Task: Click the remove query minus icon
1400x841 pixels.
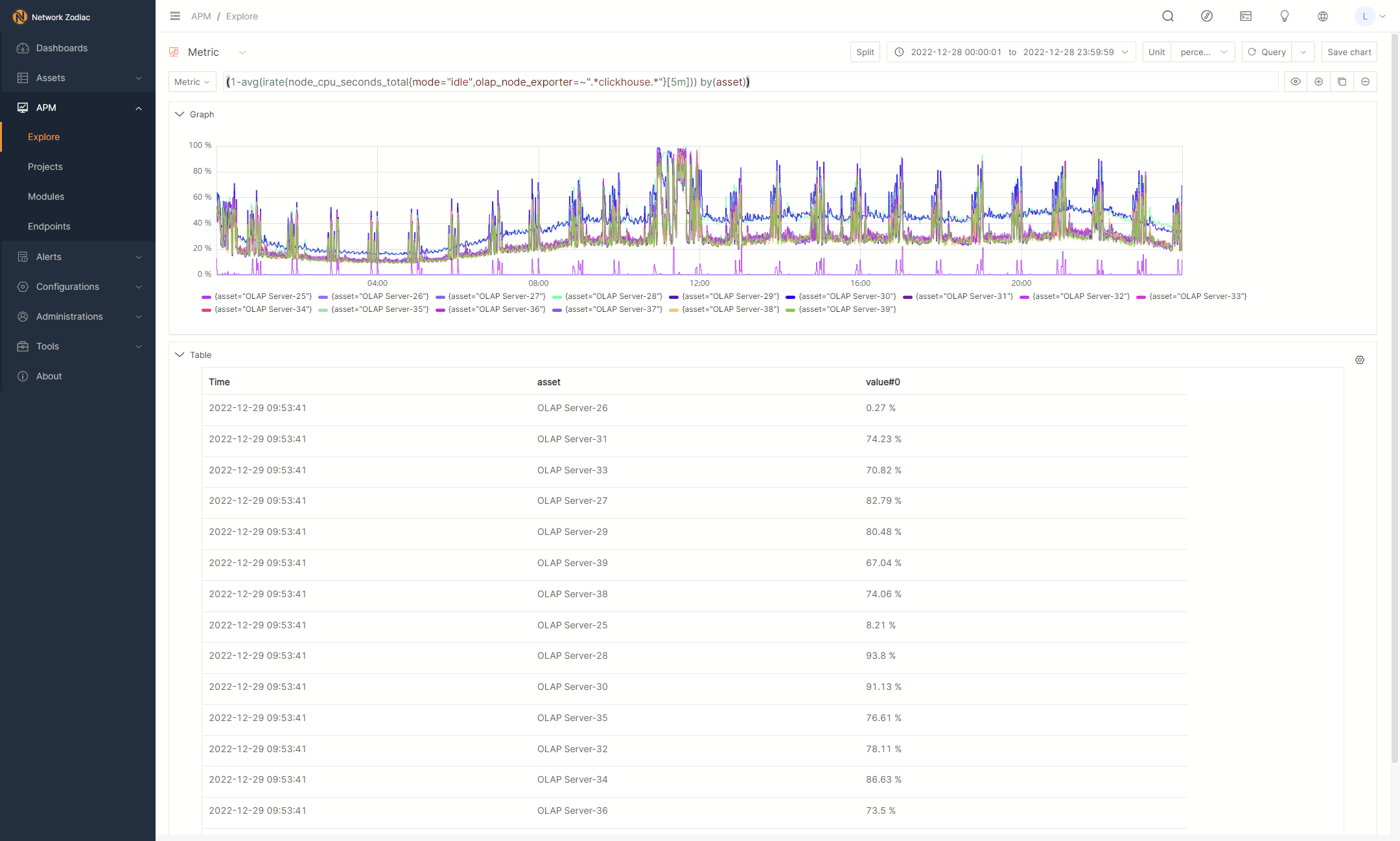Action: pos(1366,82)
